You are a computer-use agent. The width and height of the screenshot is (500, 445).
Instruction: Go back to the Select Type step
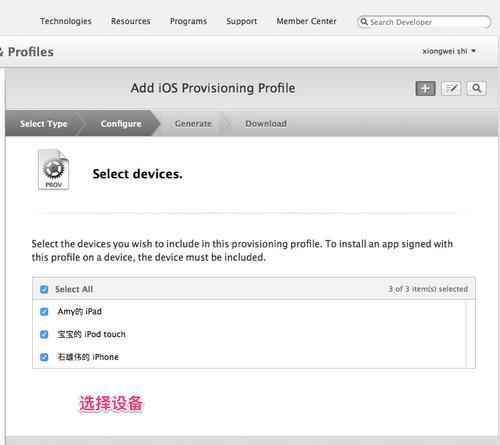pos(44,124)
